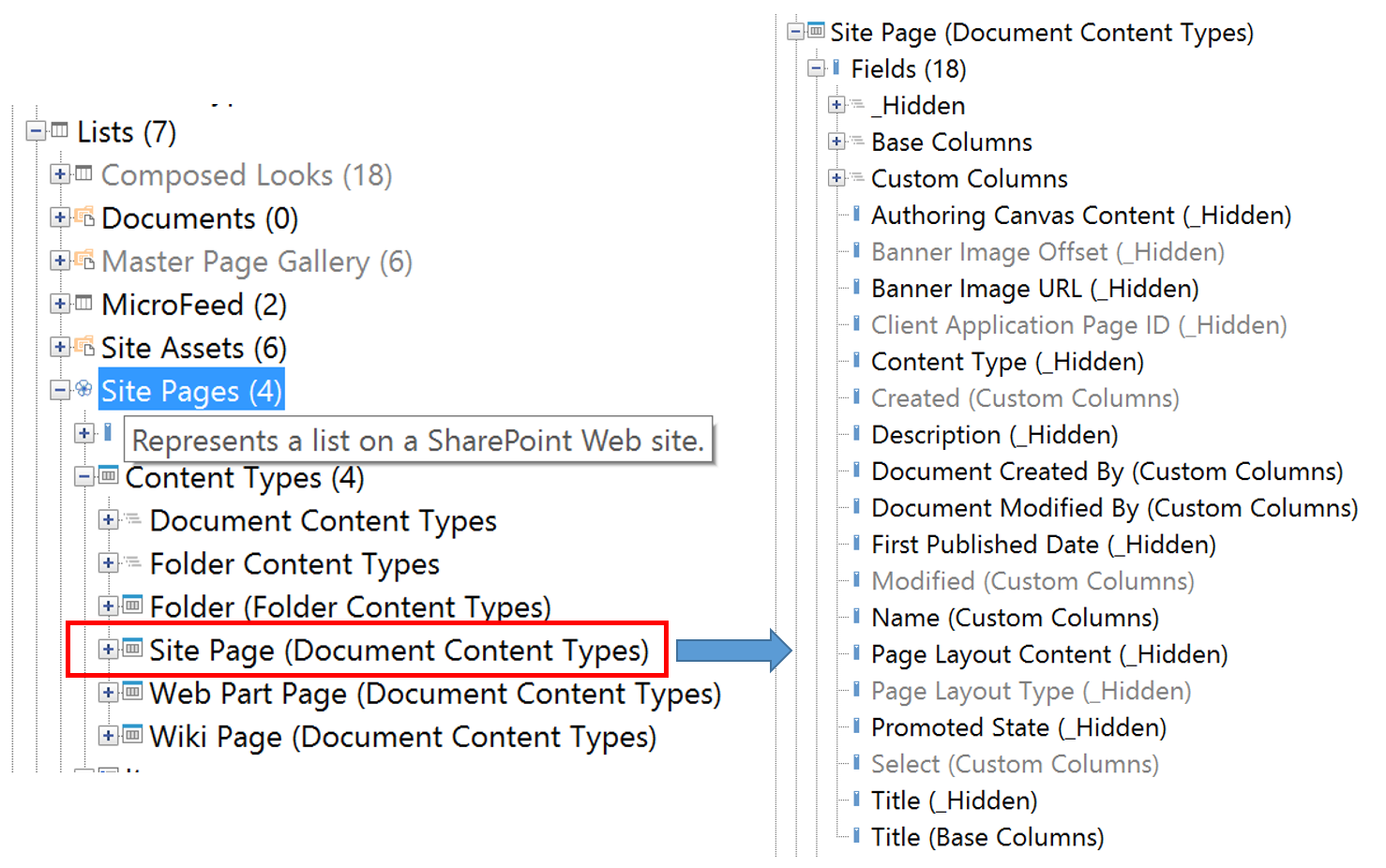Image resolution: width=1386 pixels, height=868 pixels.
Task: Collapse the Fields (18) node
Action: click(x=816, y=67)
